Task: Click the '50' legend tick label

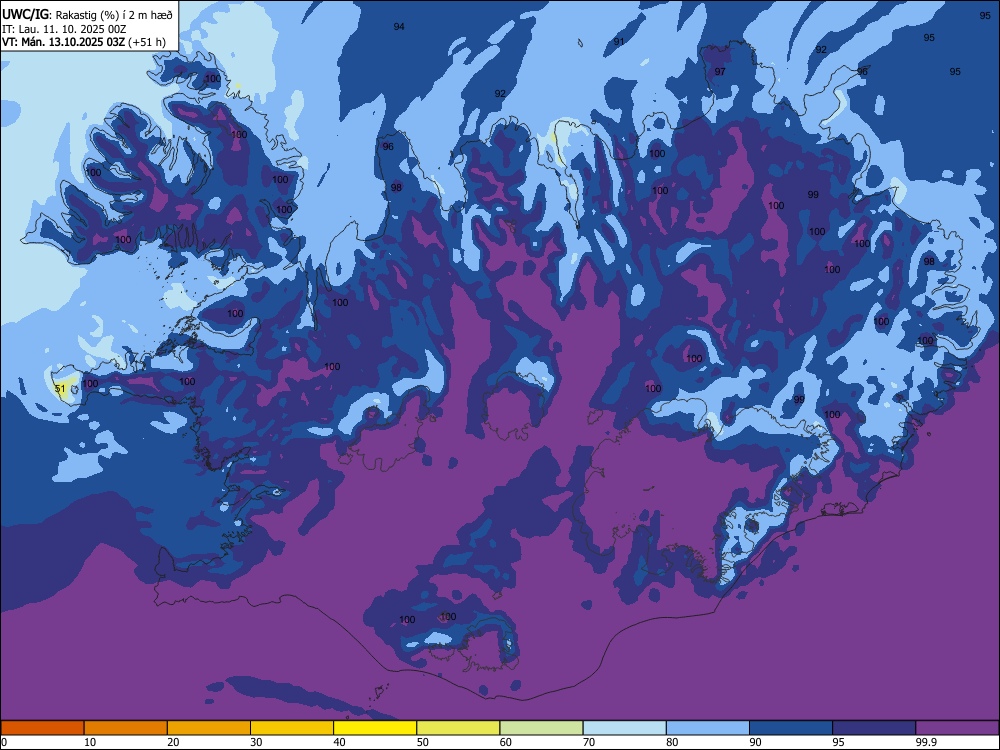Action: tap(422, 742)
